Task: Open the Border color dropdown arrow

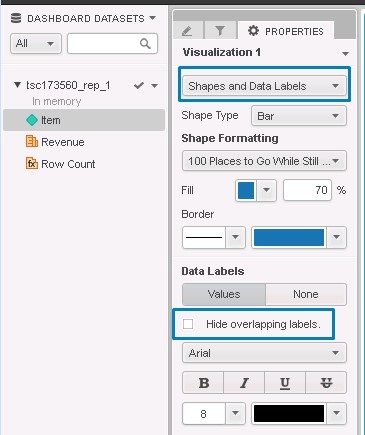Action: (336, 237)
